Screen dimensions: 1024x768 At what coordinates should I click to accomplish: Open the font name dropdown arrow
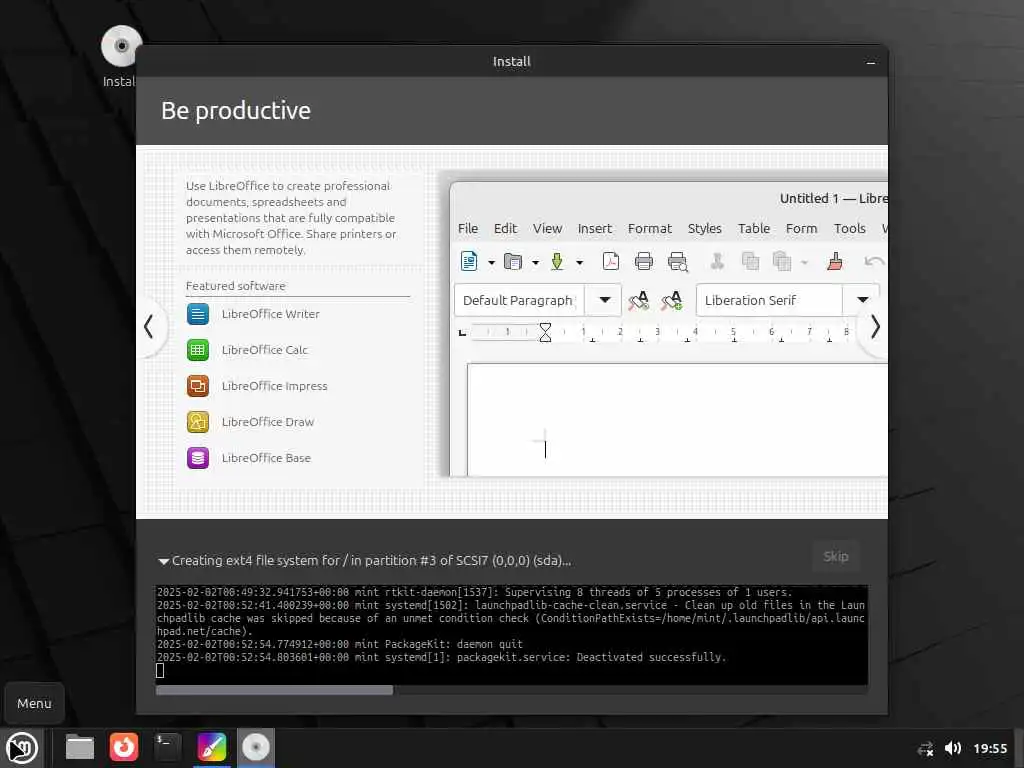[x=862, y=300]
